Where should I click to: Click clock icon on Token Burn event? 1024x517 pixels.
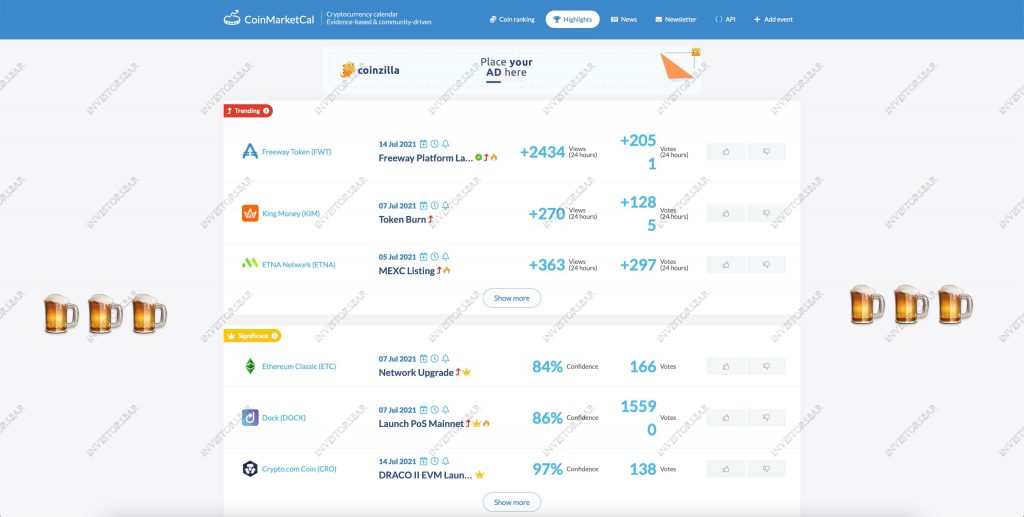click(x=434, y=206)
